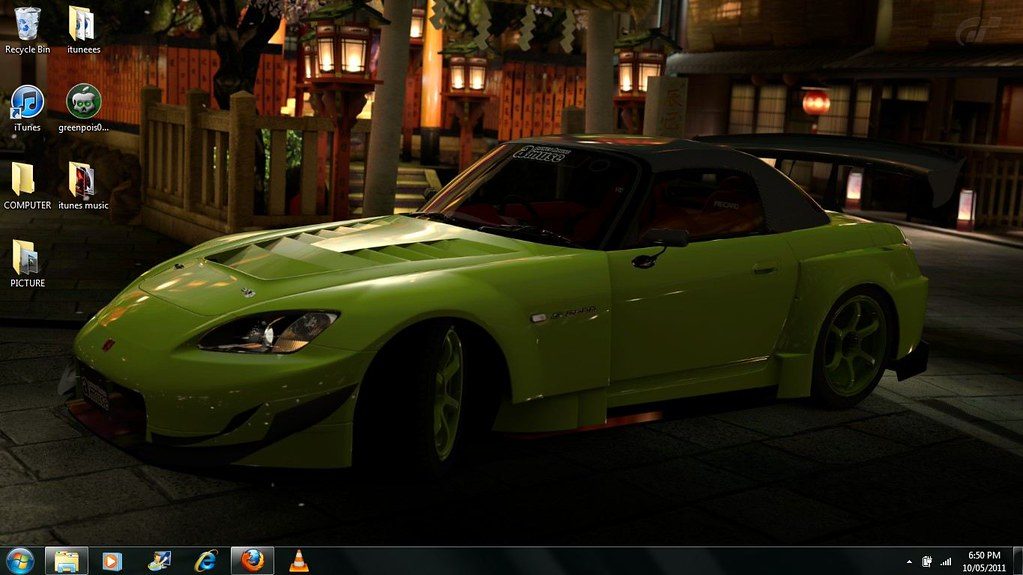The image size is (1023, 575).
Task: Switch to the Firefox taskbar button
Action: click(252, 561)
